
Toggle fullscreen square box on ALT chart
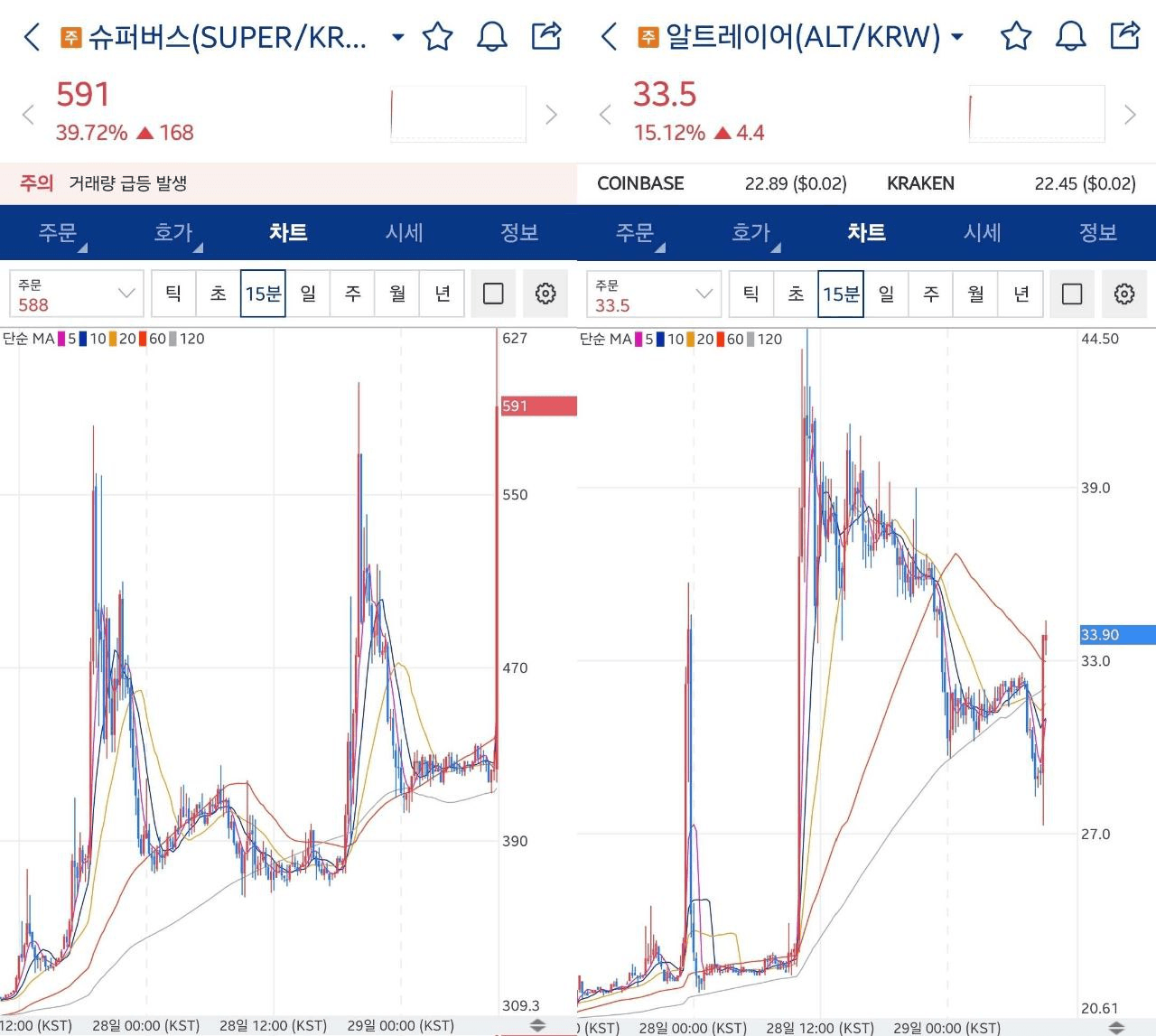[x=1071, y=294]
